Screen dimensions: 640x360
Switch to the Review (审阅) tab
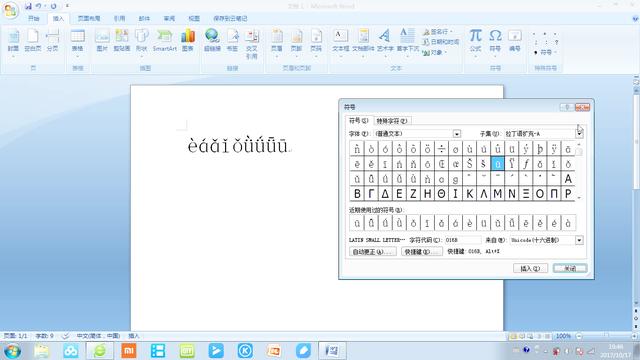(169, 18)
